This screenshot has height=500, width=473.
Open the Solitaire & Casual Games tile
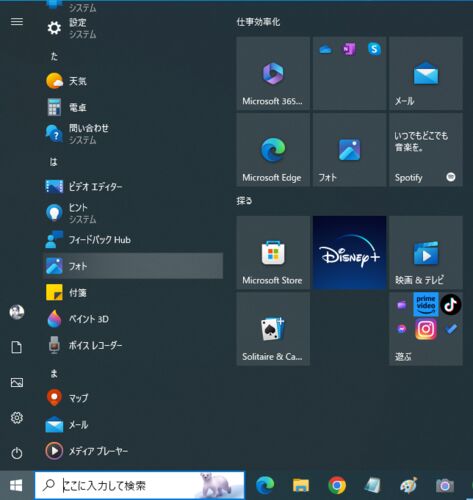(x=273, y=329)
